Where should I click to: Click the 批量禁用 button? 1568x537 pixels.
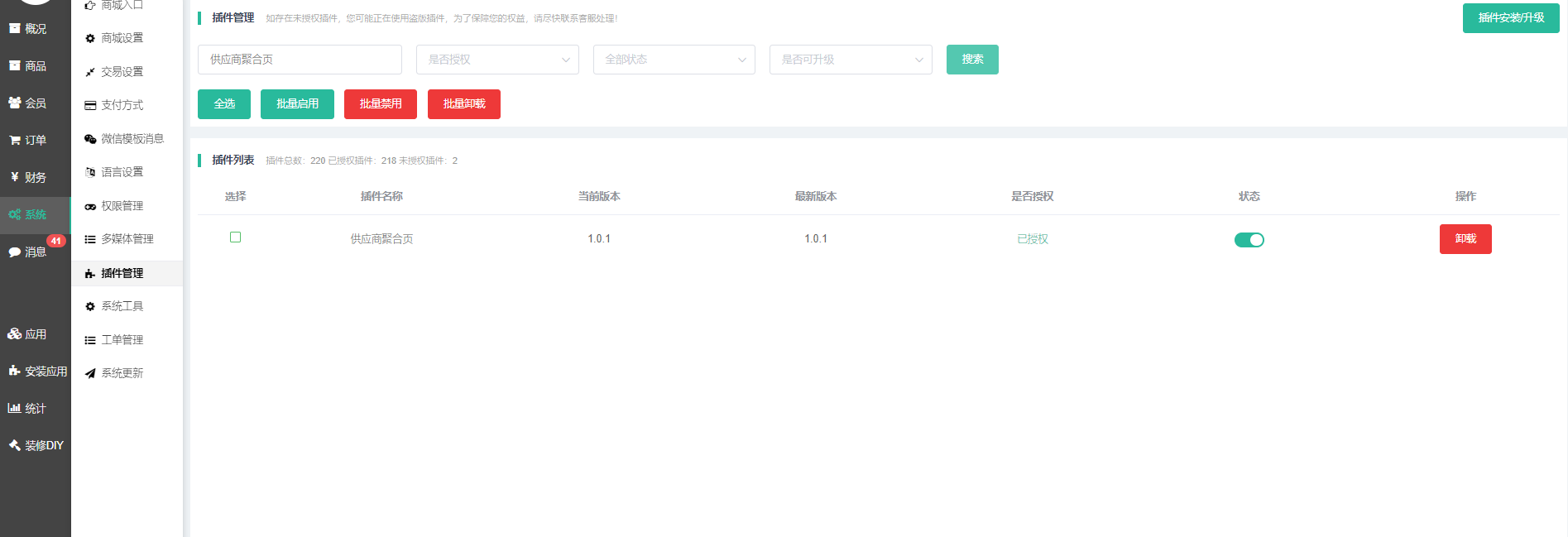[x=381, y=104]
